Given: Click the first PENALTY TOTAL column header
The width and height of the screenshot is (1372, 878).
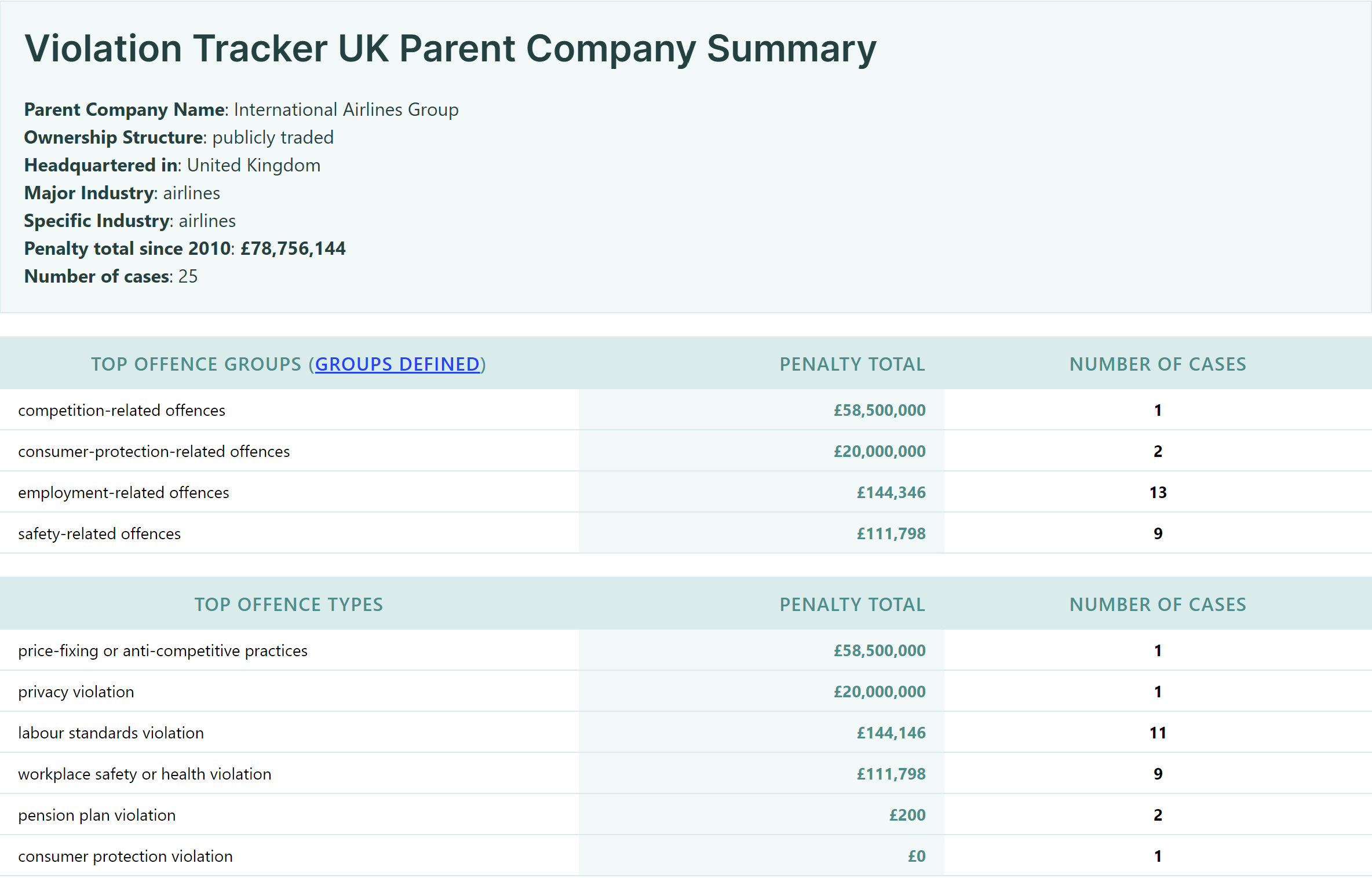Looking at the screenshot, I should (x=852, y=364).
